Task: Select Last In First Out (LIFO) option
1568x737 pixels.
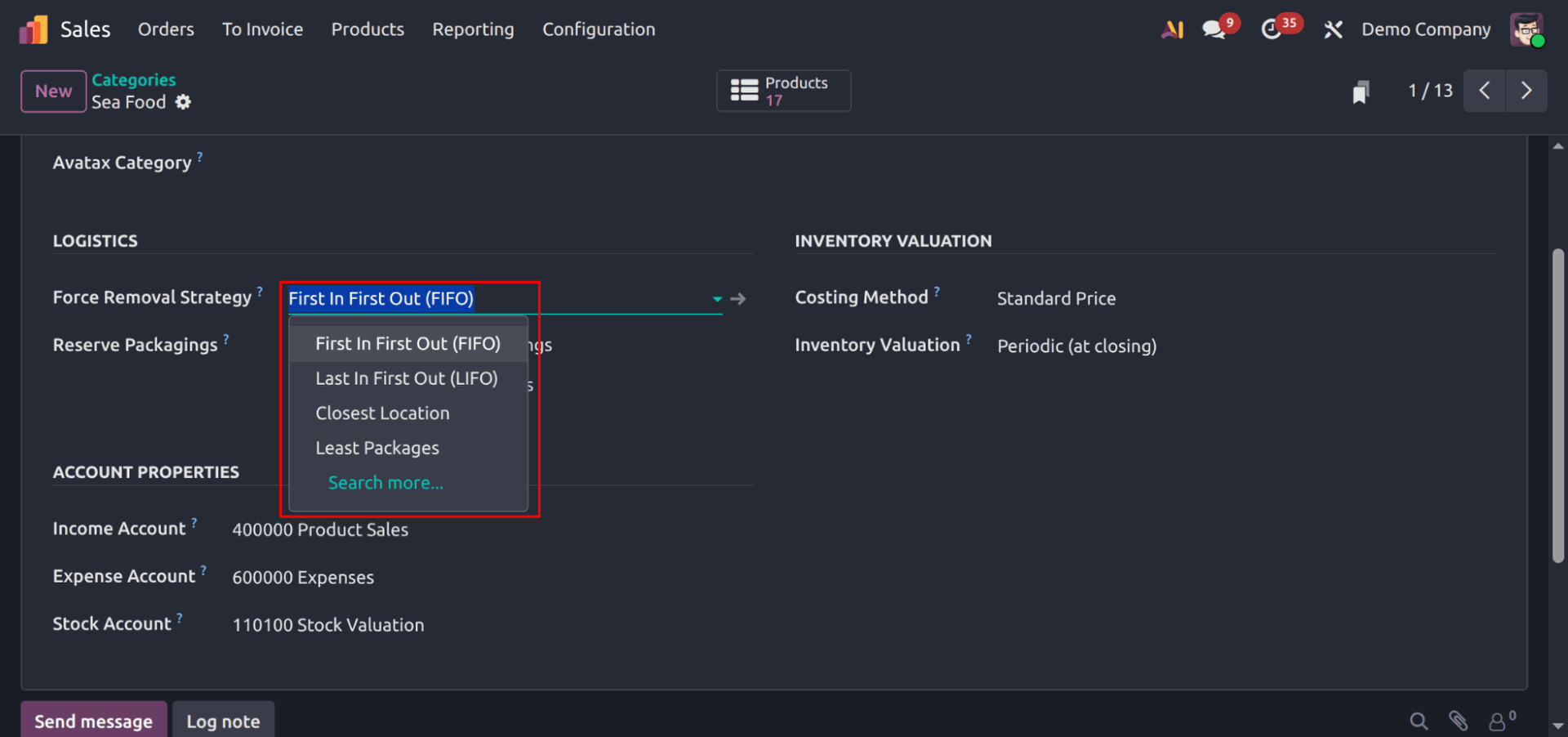Action: pos(407,378)
